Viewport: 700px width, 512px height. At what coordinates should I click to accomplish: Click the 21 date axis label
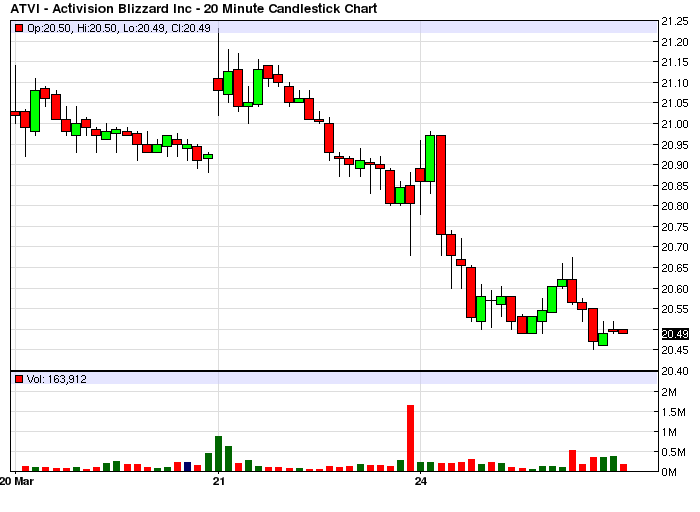[x=218, y=481]
